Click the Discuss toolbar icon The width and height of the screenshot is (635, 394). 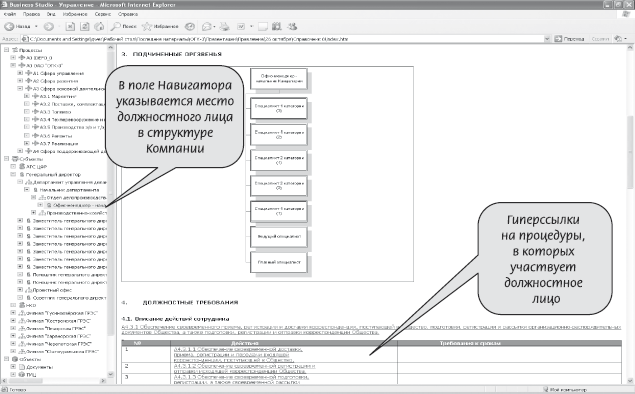coord(263,26)
